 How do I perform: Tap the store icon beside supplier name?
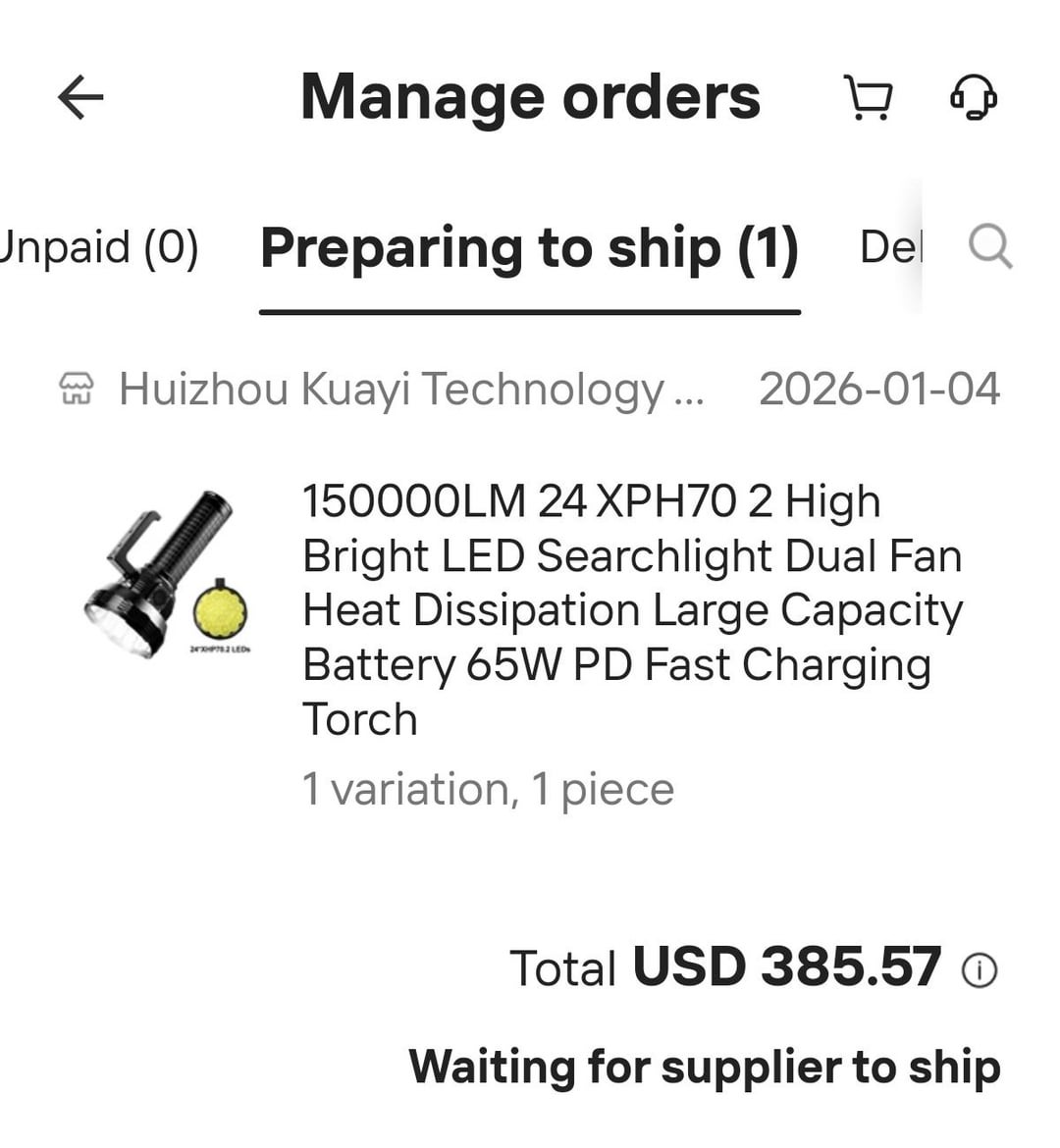(x=77, y=390)
